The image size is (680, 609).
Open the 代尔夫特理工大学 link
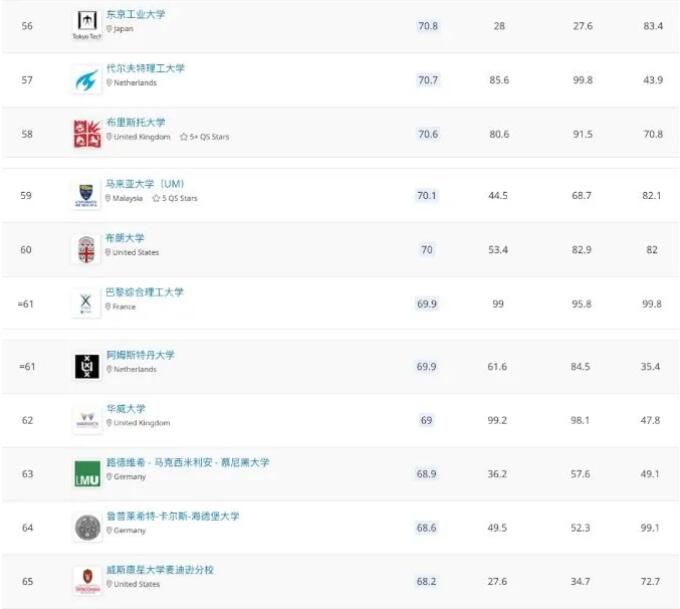click(x=145, y=68)
